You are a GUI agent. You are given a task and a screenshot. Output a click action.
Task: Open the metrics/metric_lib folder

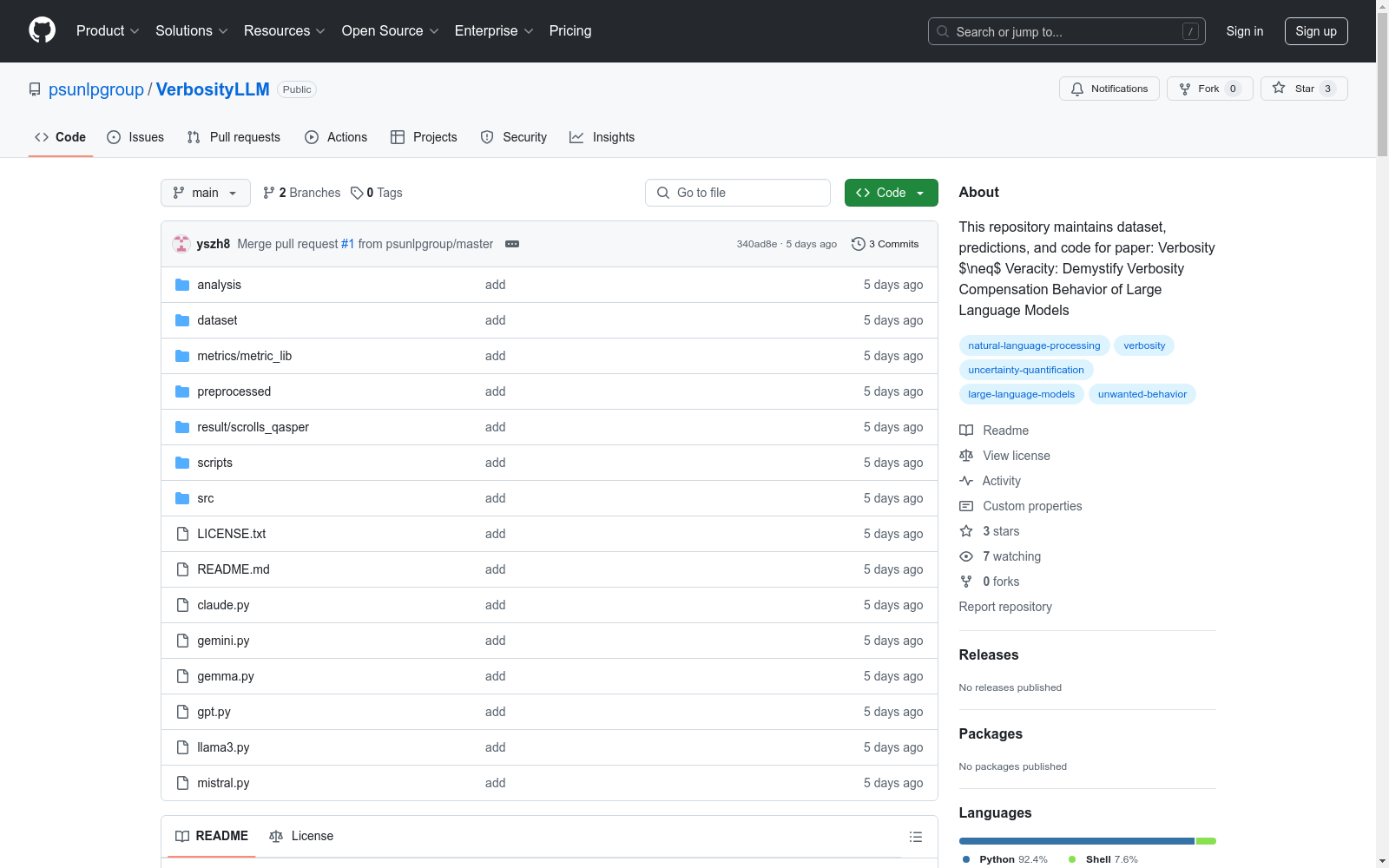click(x=244, y=356)
